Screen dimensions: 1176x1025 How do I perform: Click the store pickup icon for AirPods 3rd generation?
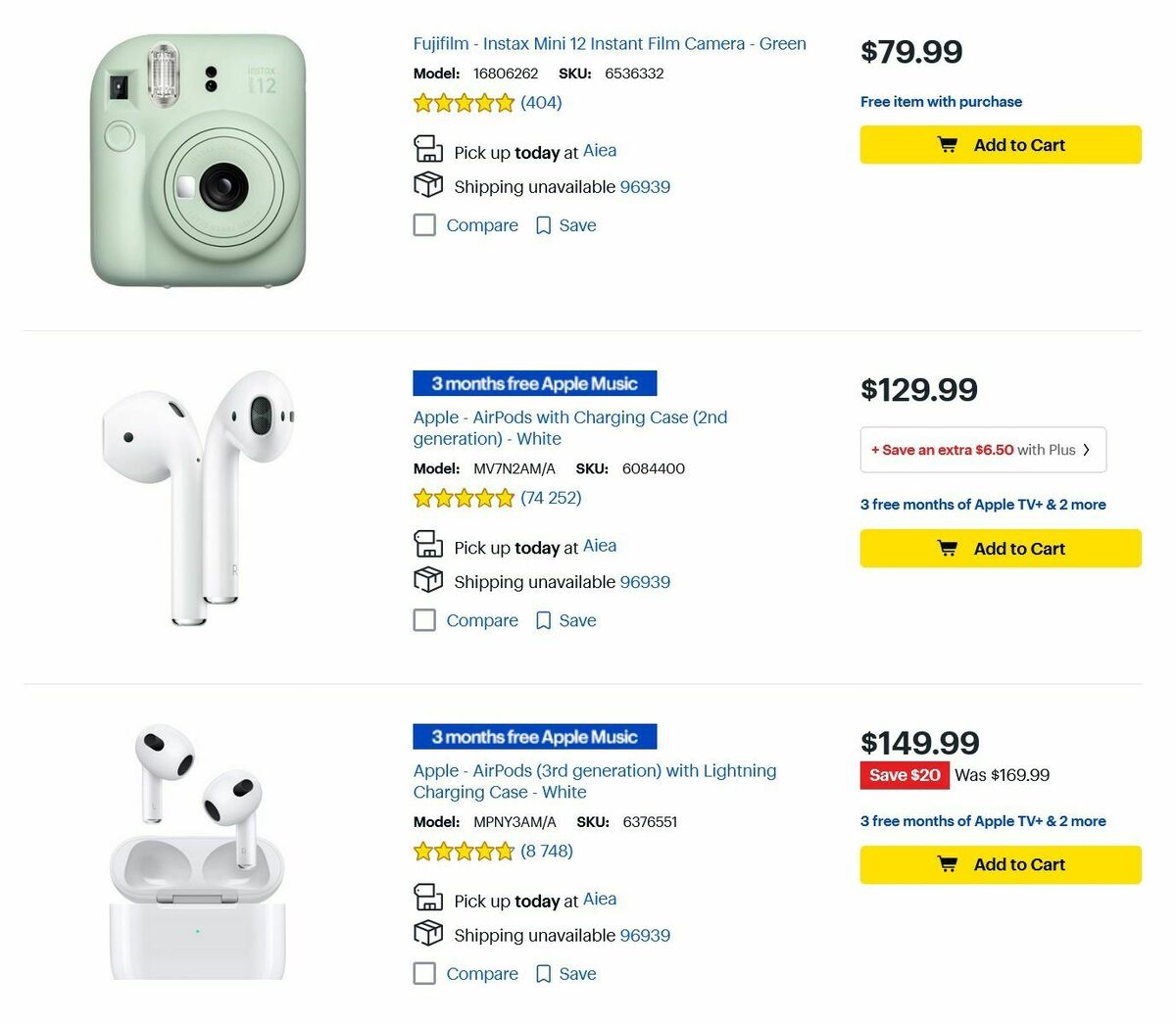[x=428, y=897]
